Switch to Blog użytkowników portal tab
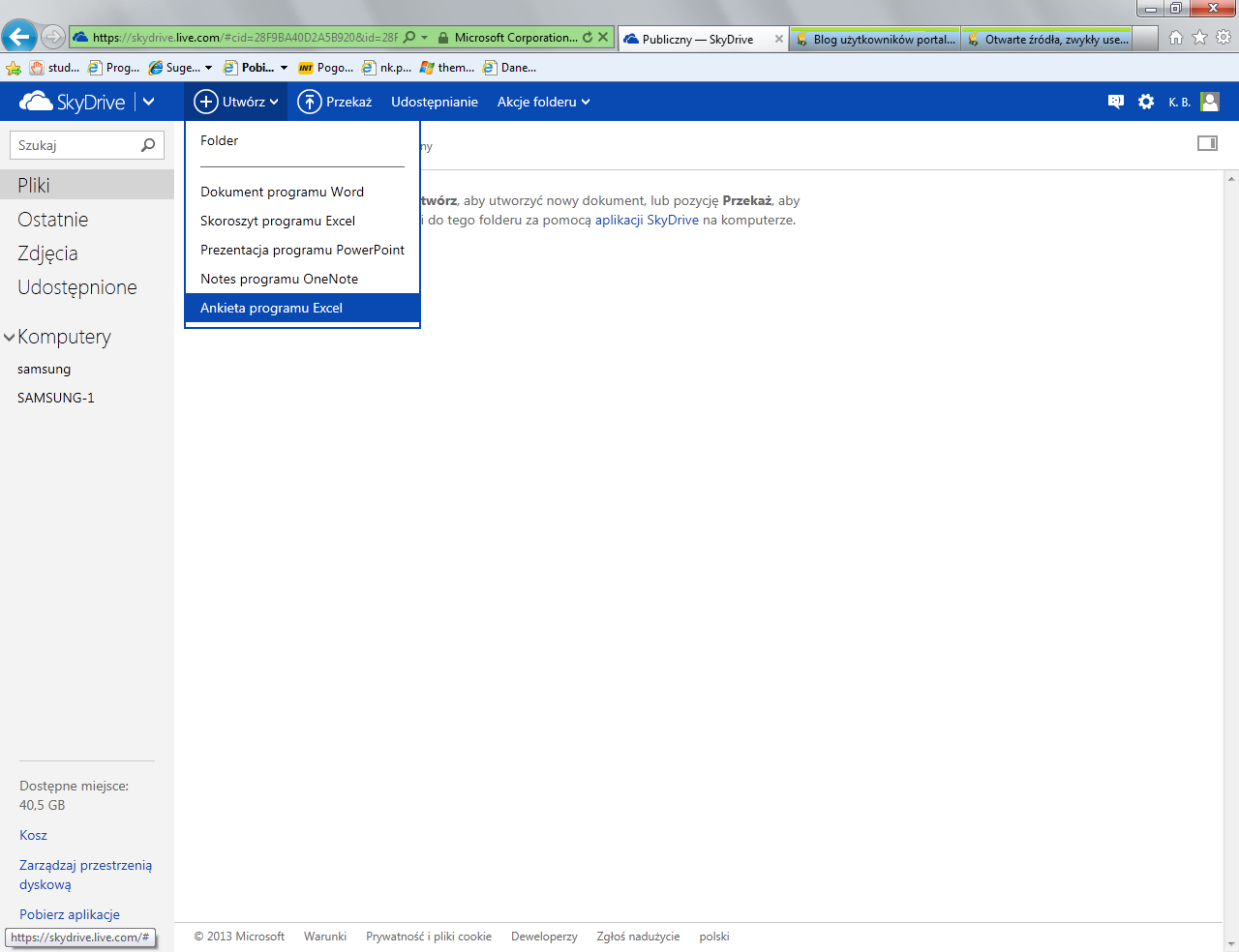1239x952 pixels. [x=876, y=39]
